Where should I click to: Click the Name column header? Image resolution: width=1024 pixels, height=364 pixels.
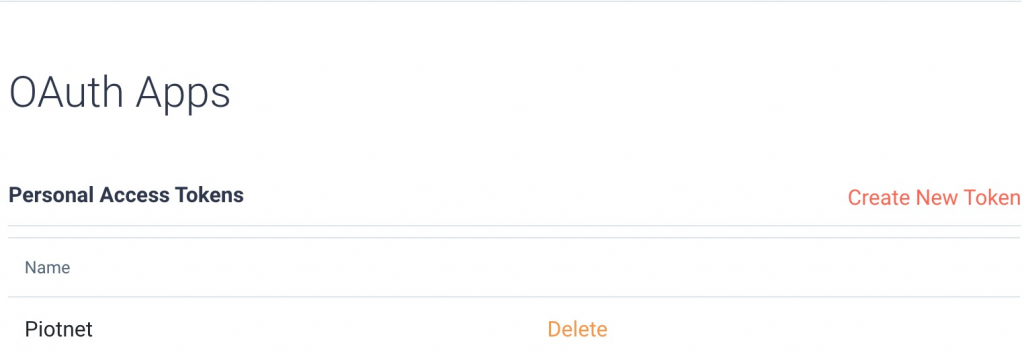coord(48,267)
